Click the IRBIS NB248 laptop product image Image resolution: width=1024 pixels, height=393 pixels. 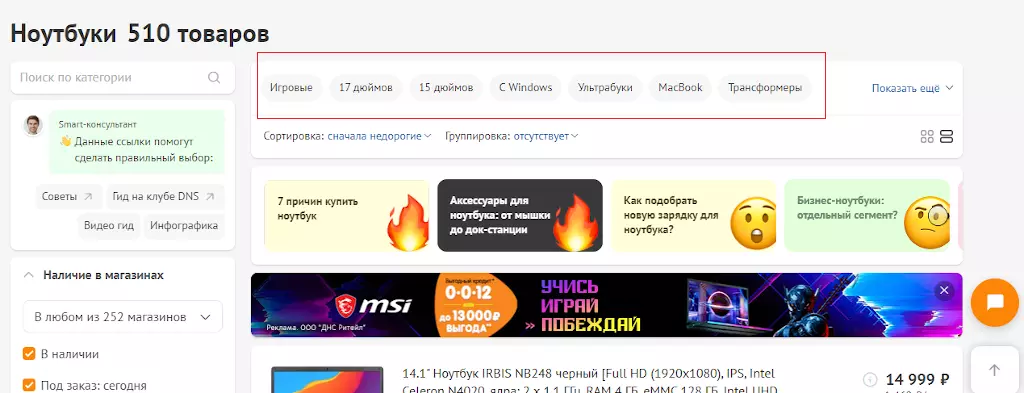[327, 380]
